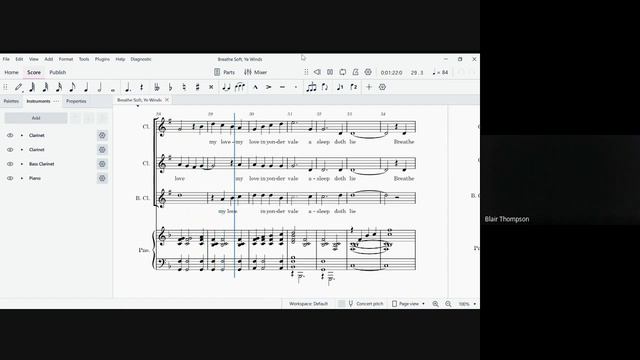Toggle visibility of the Piano instrument

coord(10,178)
